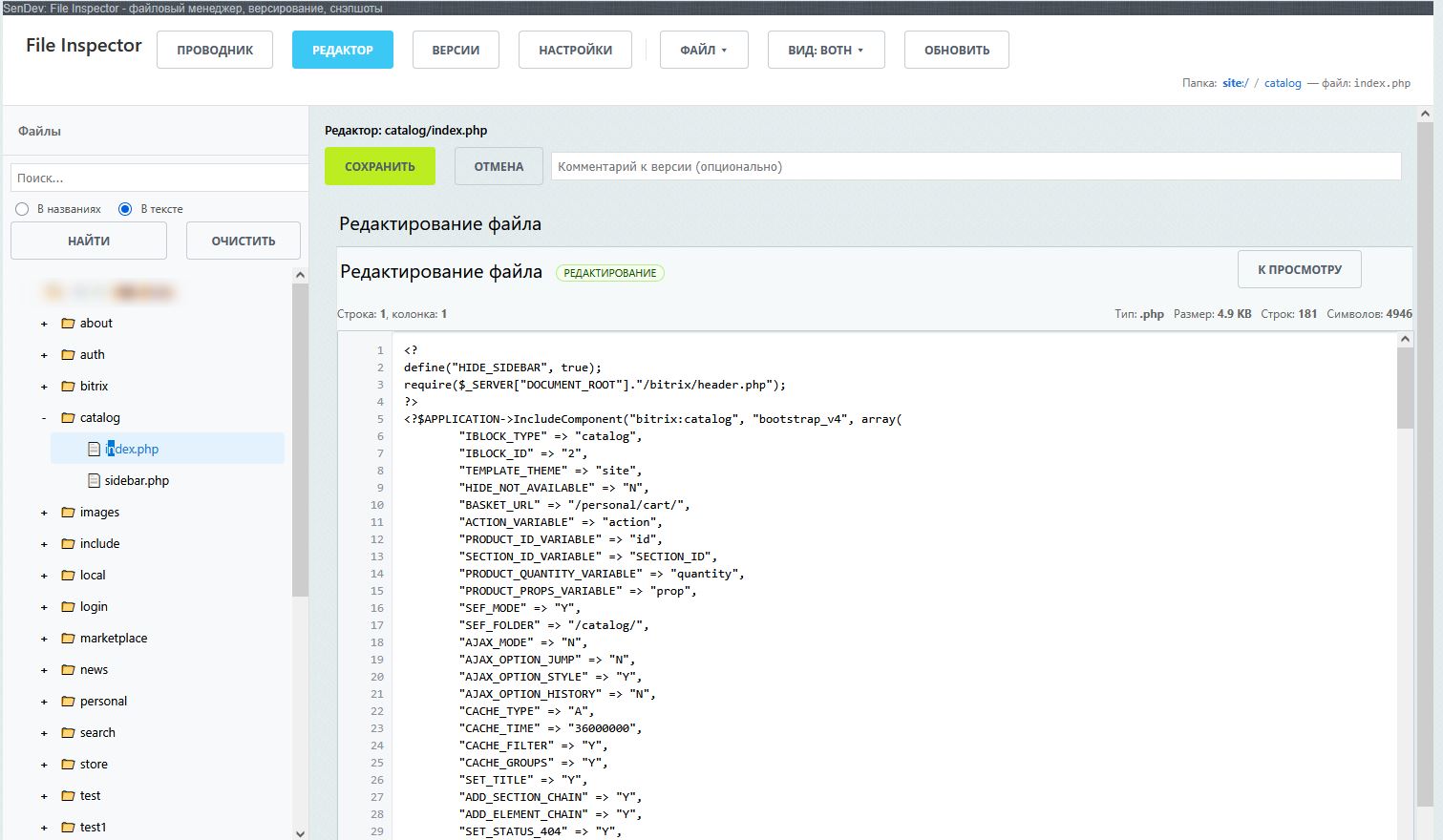Click the images folder icon
This screenshot has width=1443, height=840.
(68, 512)
